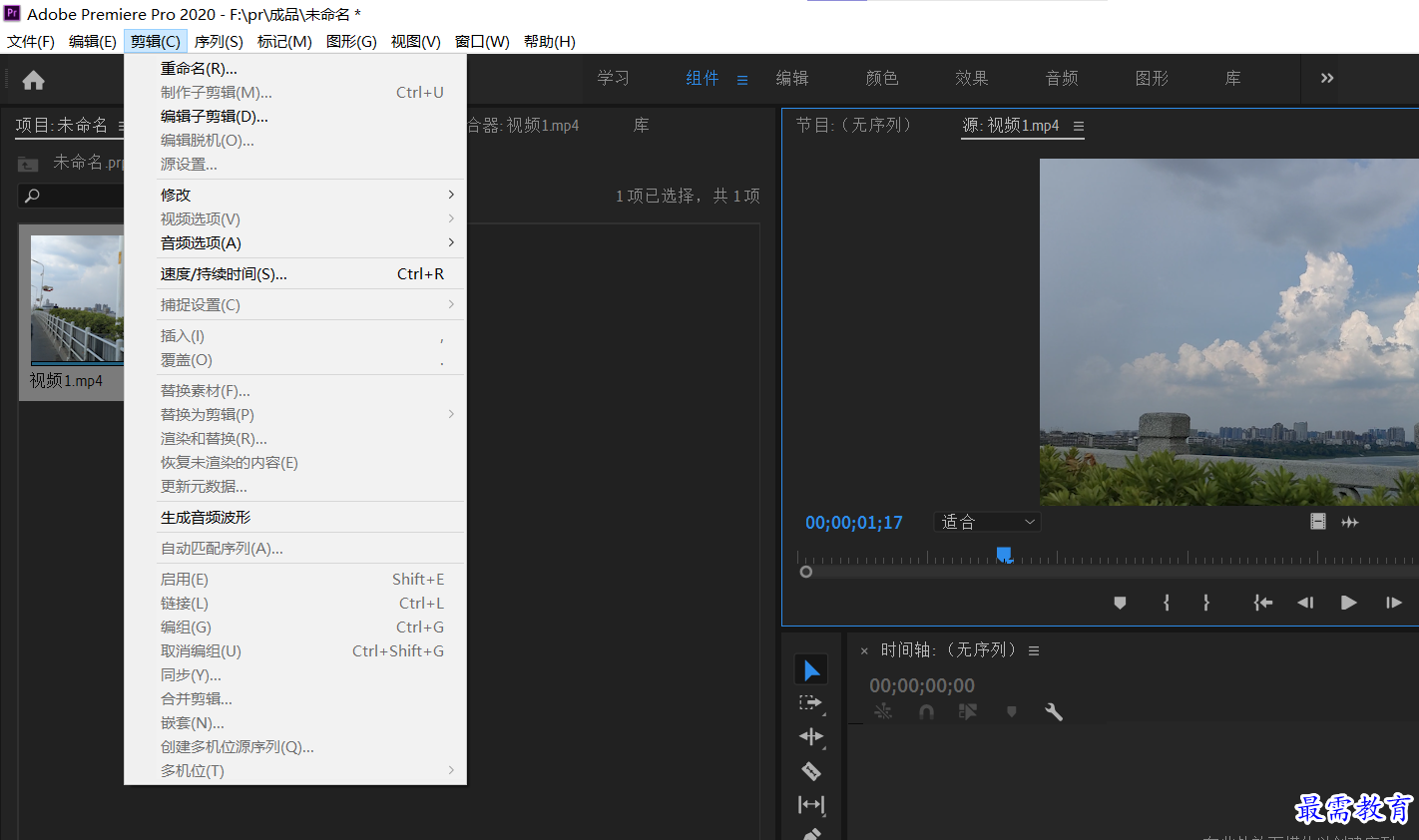This screenshot has width=1419, height=840.
Task: Select the Razor tool
Action: pos(811,771)
